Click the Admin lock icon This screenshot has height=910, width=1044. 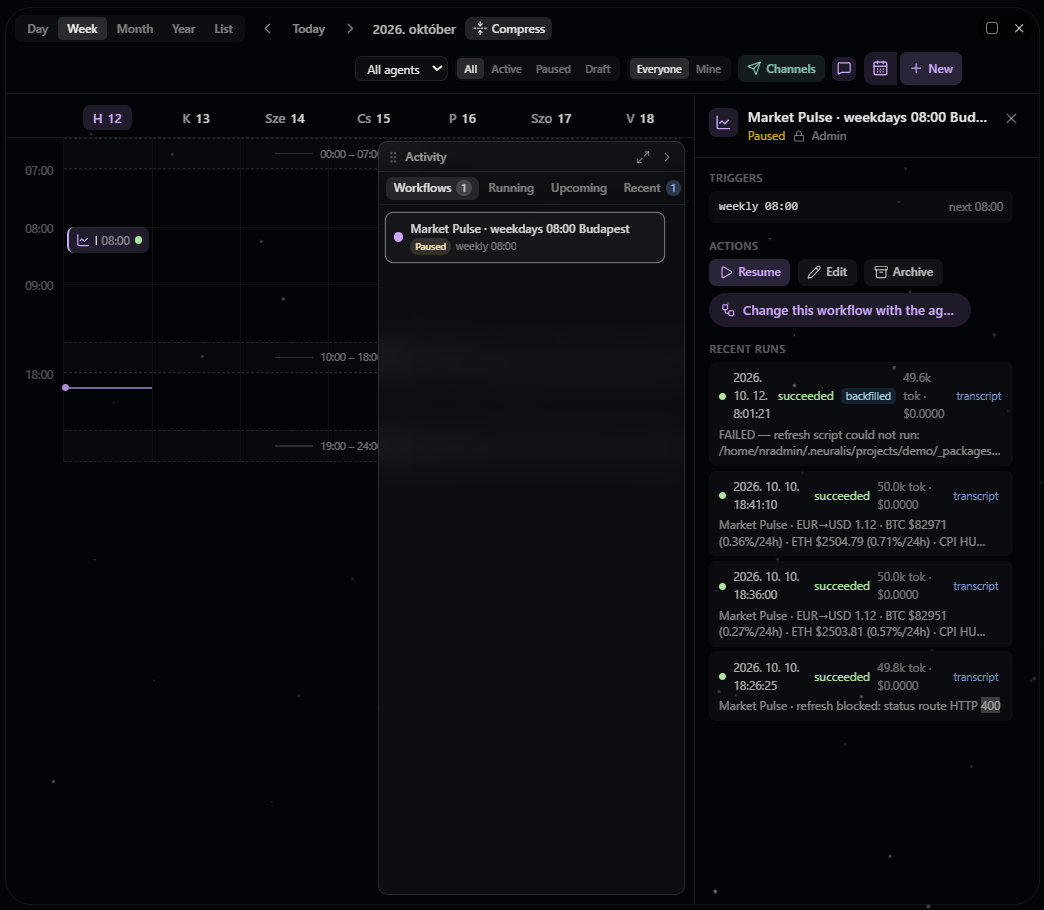point(798,136)
